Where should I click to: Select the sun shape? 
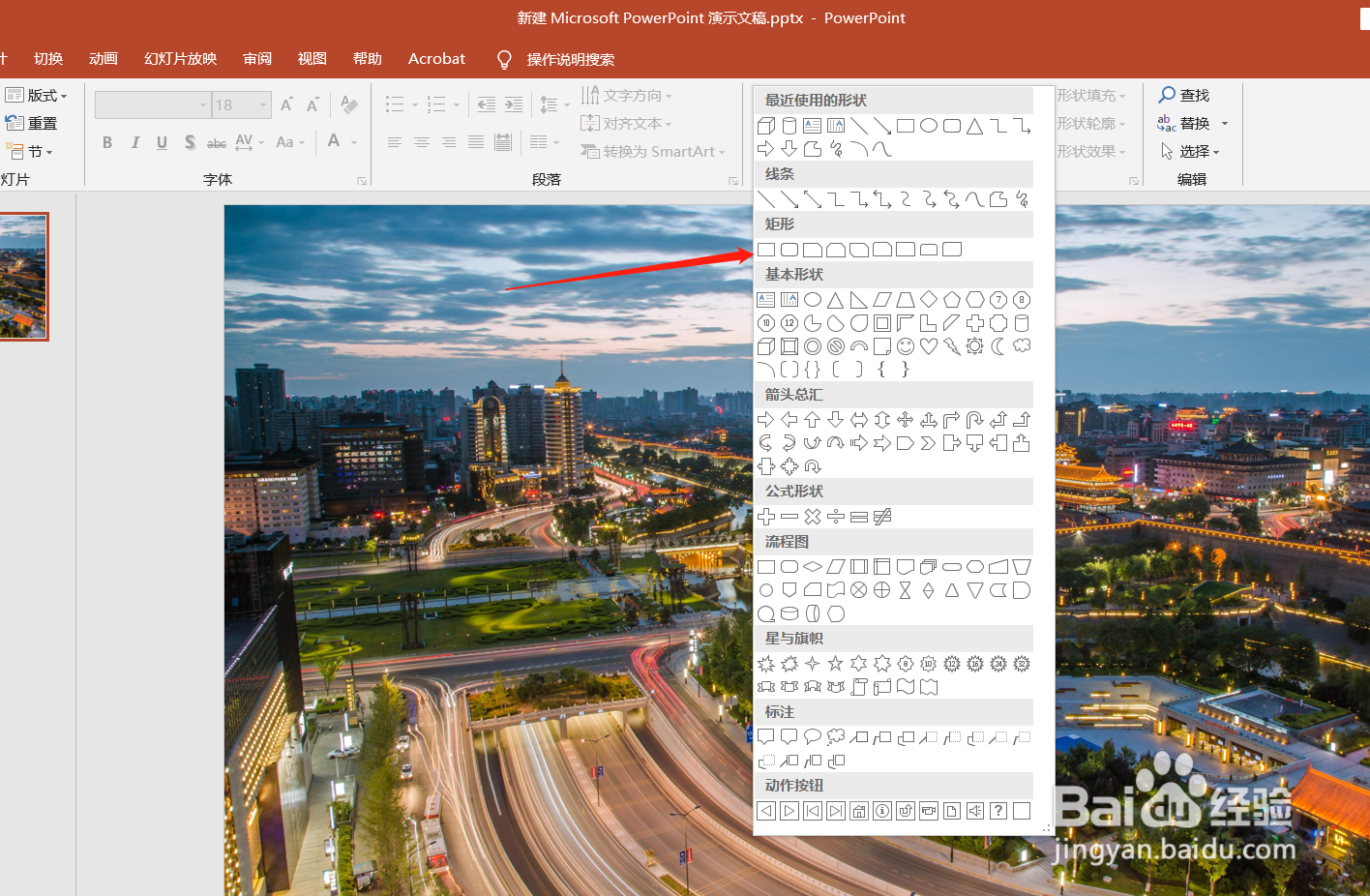point(975,346)
